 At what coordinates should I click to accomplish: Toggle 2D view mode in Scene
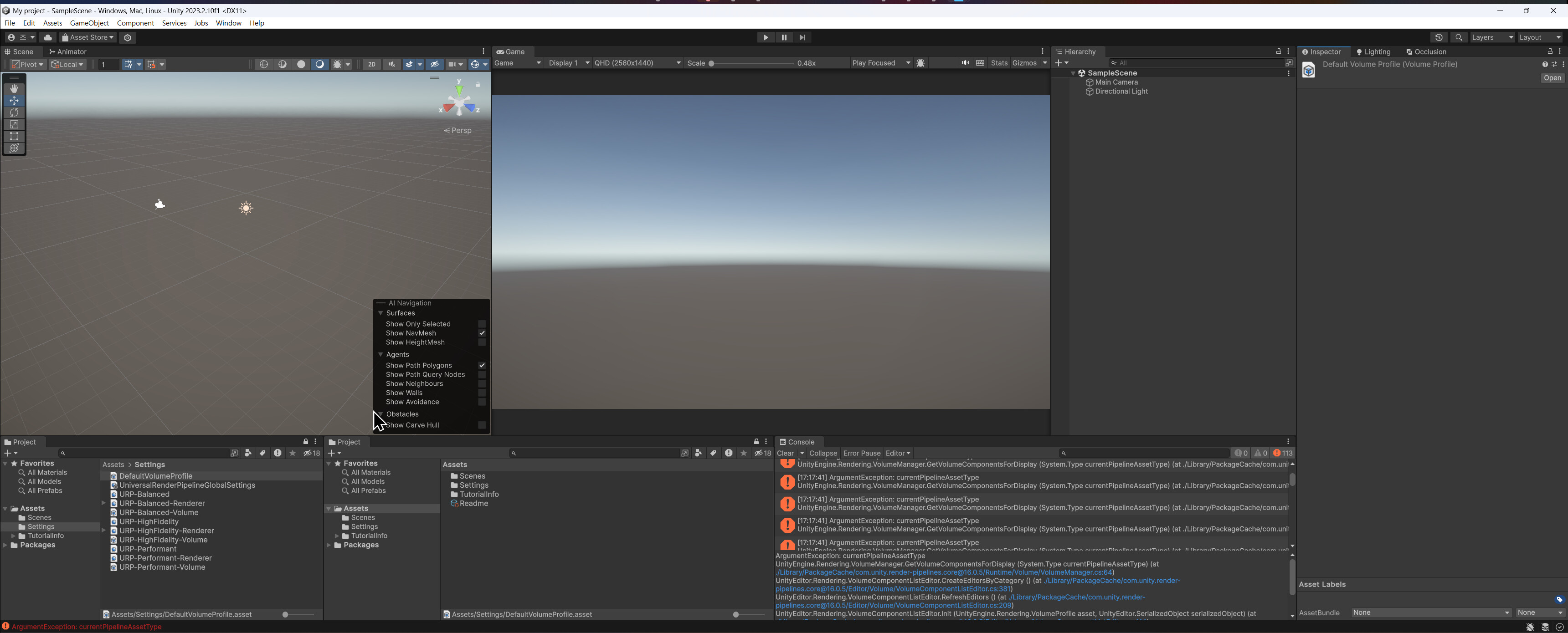click(371, 65)
